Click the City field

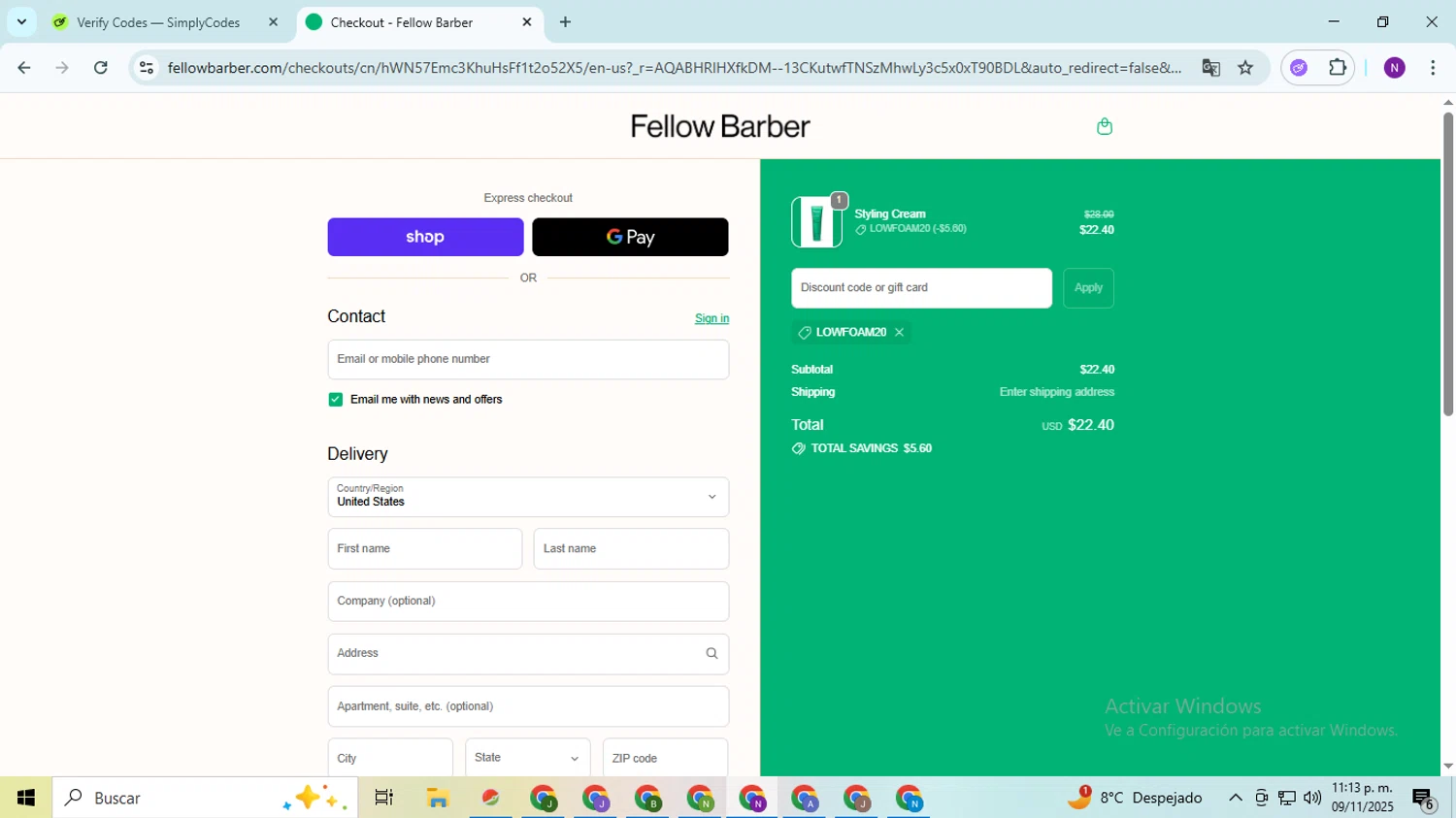390,758
